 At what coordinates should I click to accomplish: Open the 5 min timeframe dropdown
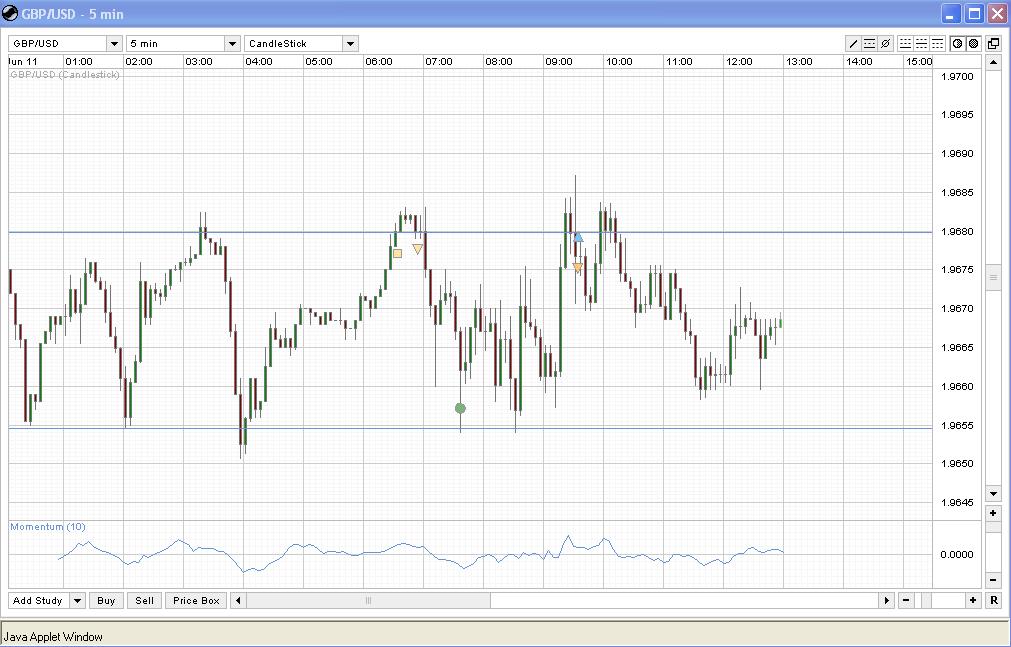pos(233,44)
